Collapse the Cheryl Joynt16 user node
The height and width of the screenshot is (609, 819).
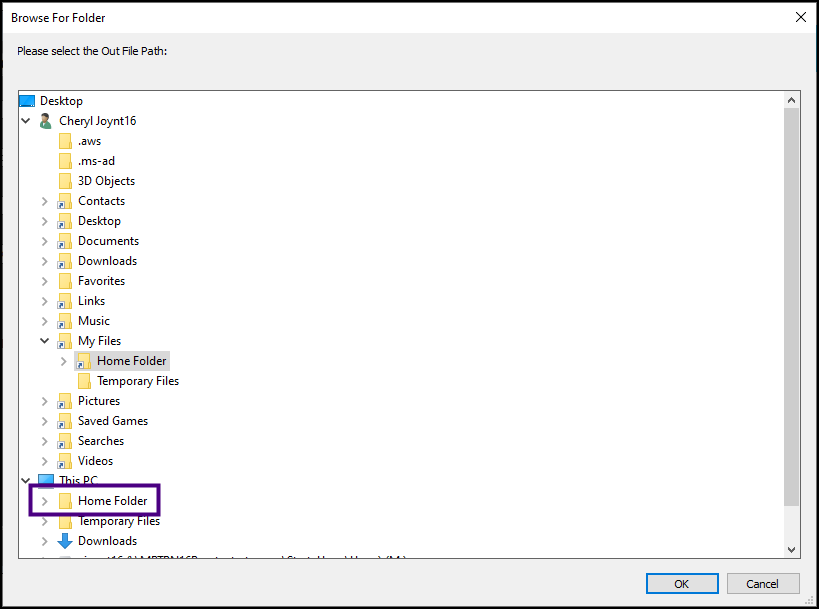26,121
